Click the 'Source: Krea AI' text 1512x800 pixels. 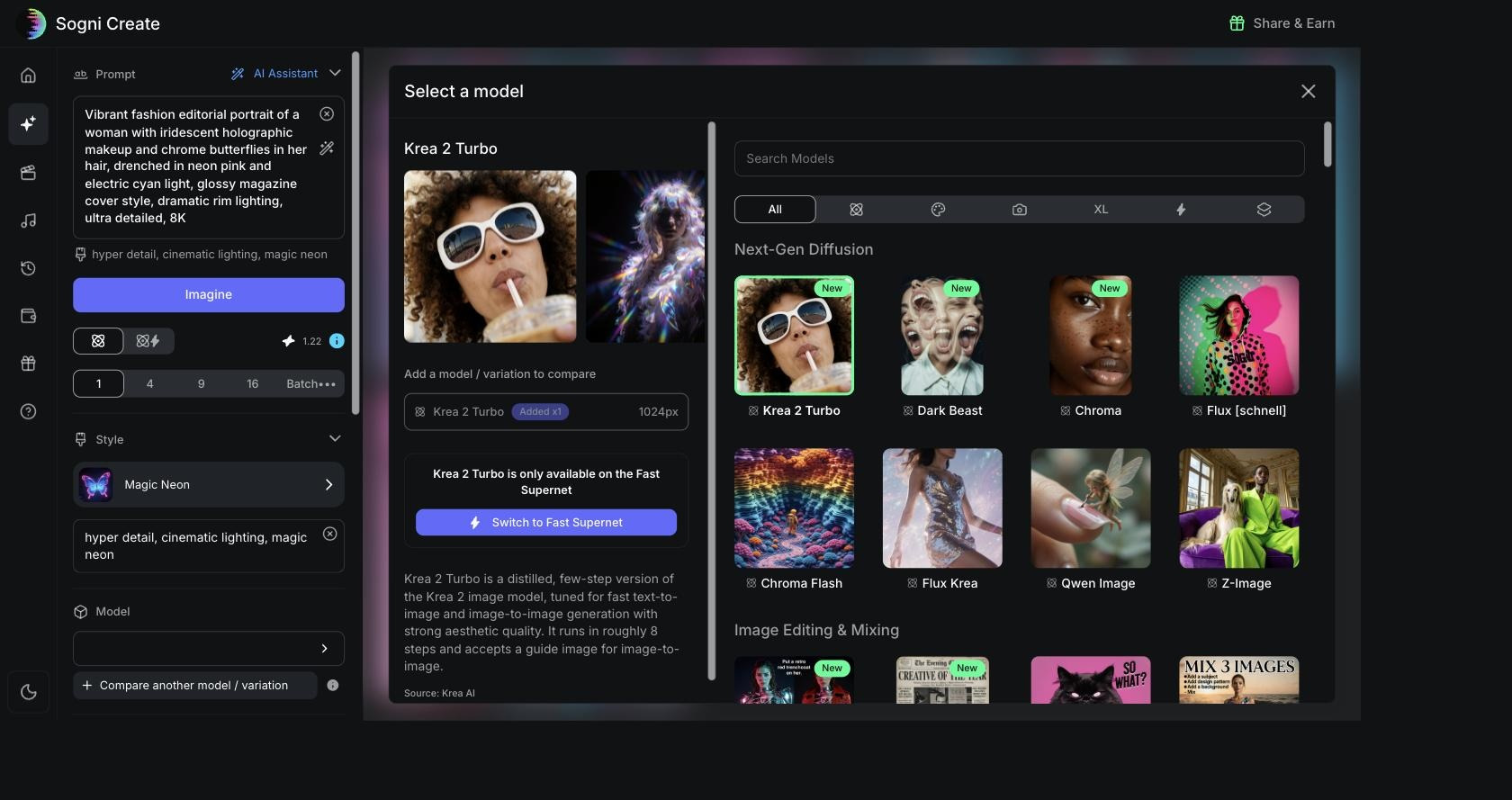439,693
